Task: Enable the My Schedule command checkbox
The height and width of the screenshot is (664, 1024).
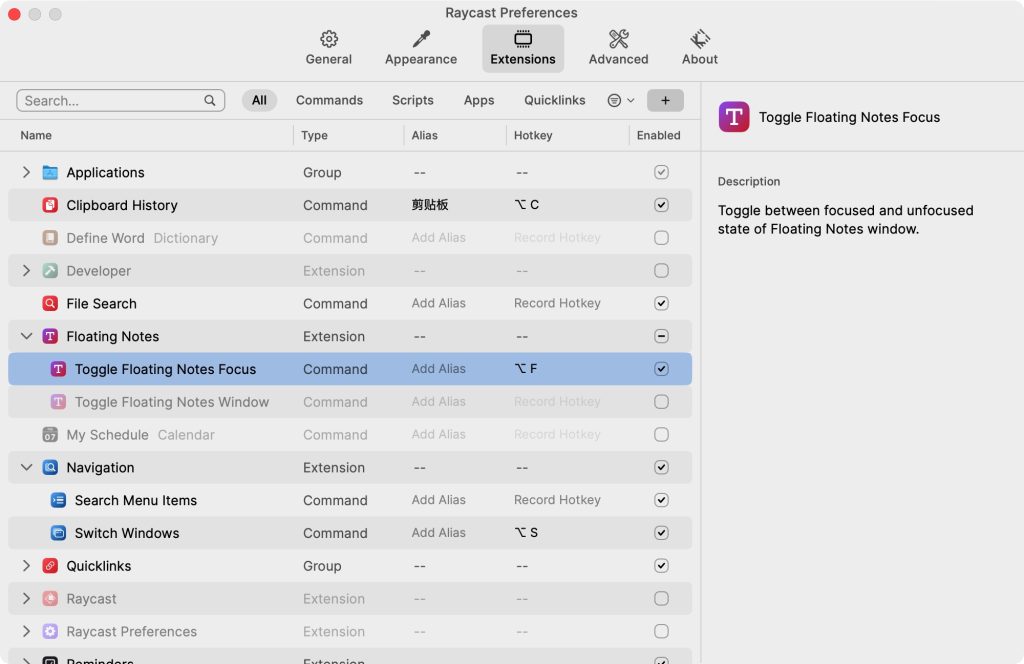Action: point(661,435)
